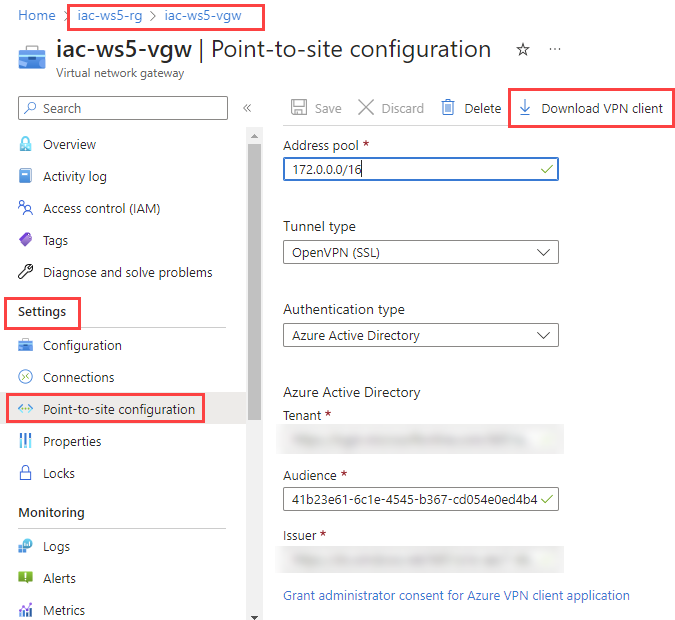675x620 pixels.
Task: Click the Delete button label
Action: [x=483, y=108]
